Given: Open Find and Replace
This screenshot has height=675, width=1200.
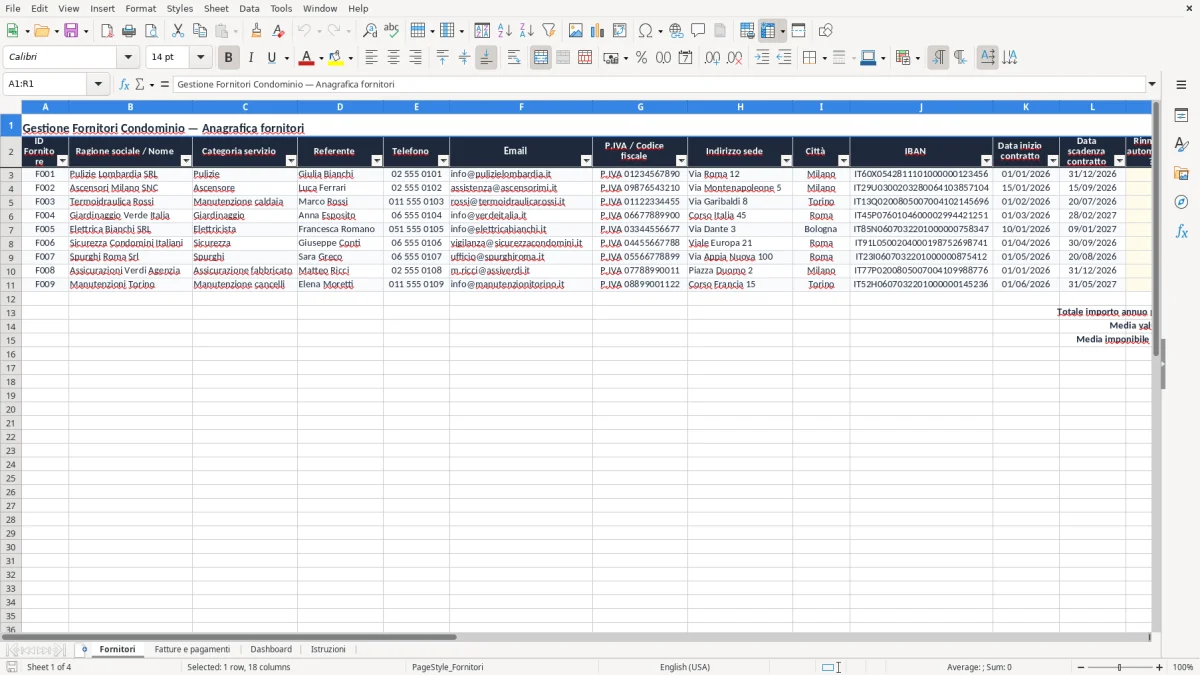Looking at the screenshot, I should coord(370,31).
